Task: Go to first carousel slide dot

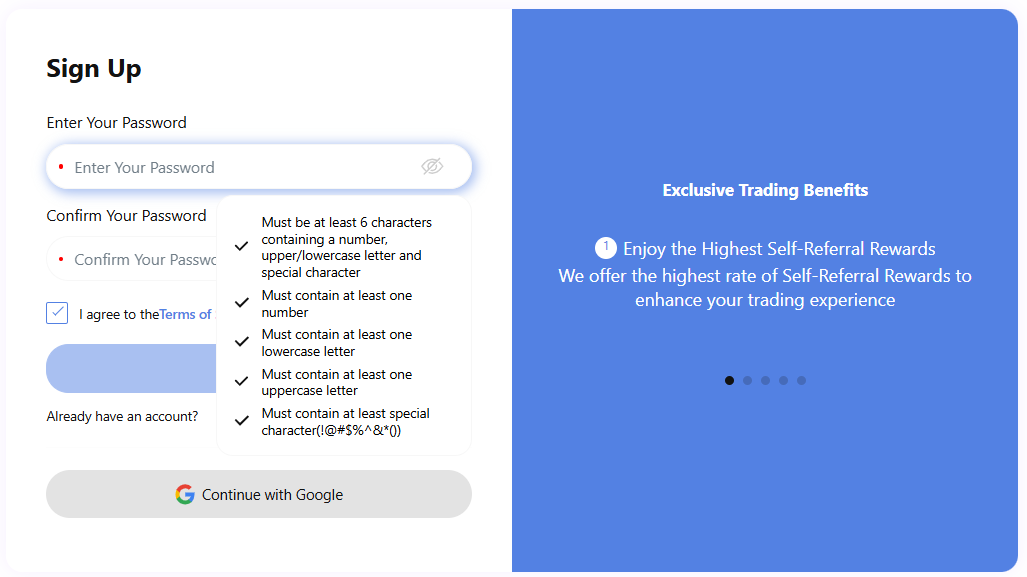Action: [729, 380]
